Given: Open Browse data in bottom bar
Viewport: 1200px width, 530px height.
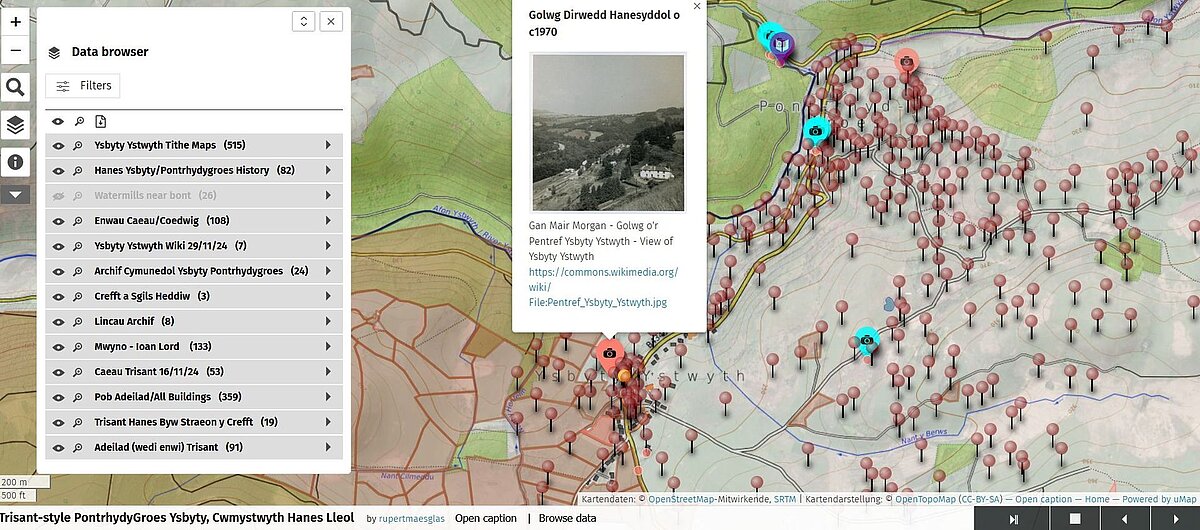Looking at the screenshot, I should pos(567,518).
